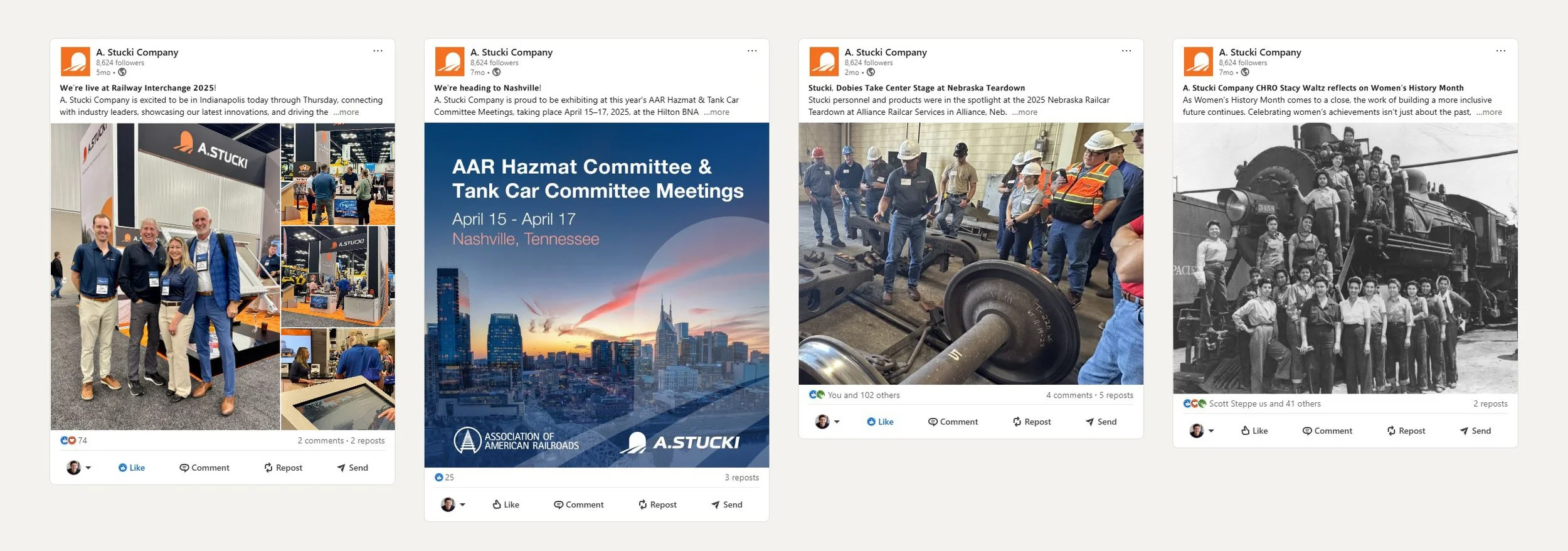This screenshot has height=551, width=1568.
Task: Like the Railway Interchange 2025 post
Action: (x=132, y=468)
